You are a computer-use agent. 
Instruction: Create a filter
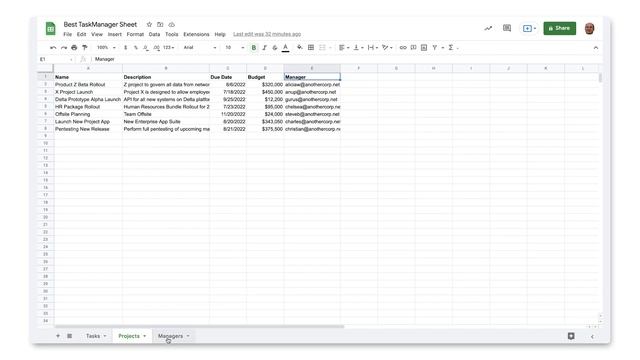tap(435, 48)
